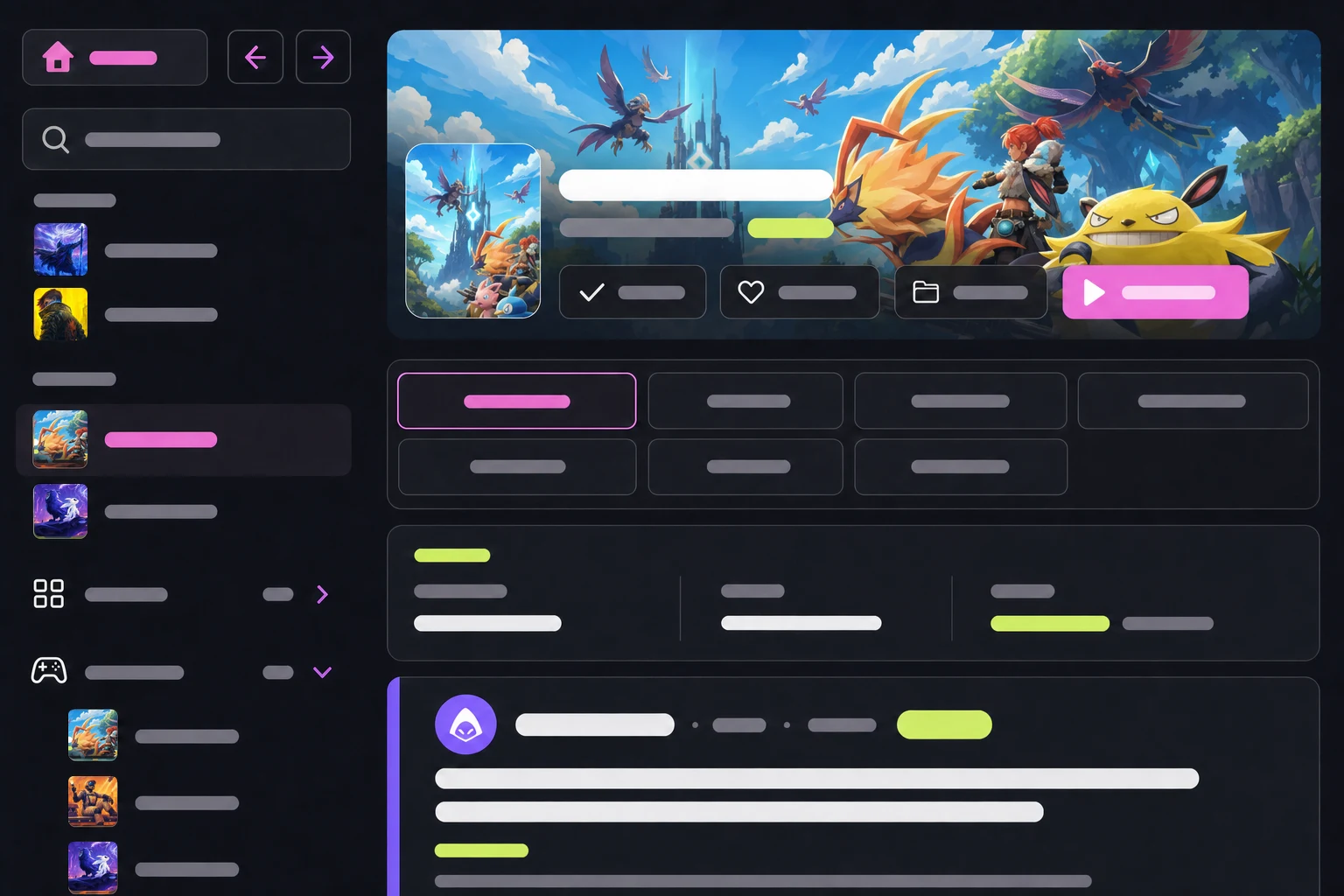Click the pink home icon
Screen dimensions: 1344x896
tap(58, 58)
